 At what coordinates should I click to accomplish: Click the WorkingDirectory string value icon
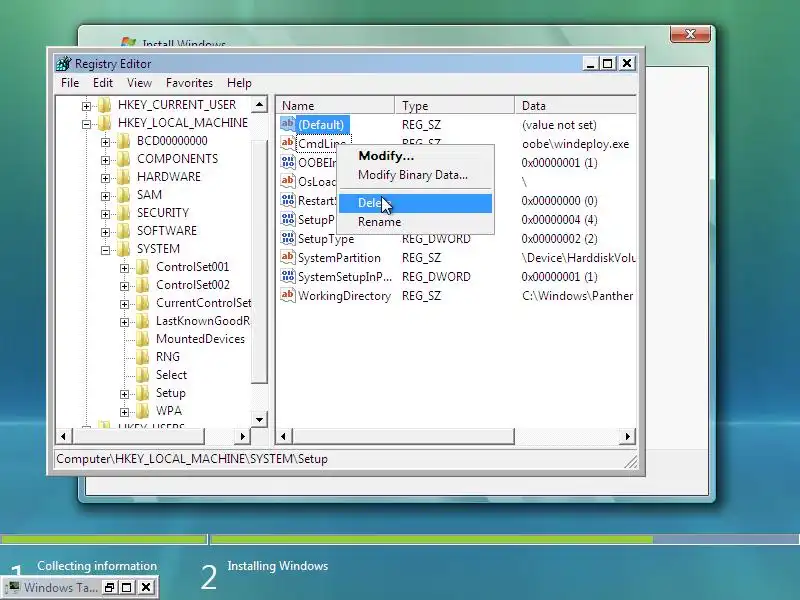coord(288,295)
